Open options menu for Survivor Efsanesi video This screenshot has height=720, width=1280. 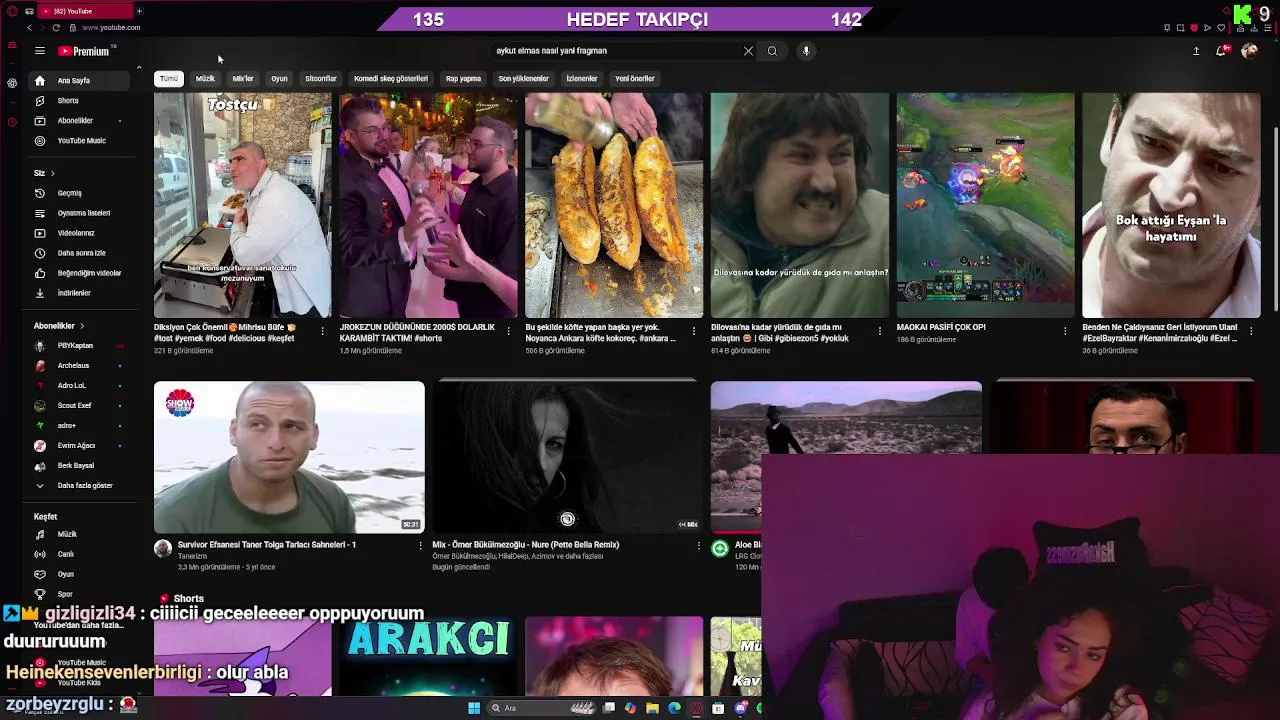[420, 546]
